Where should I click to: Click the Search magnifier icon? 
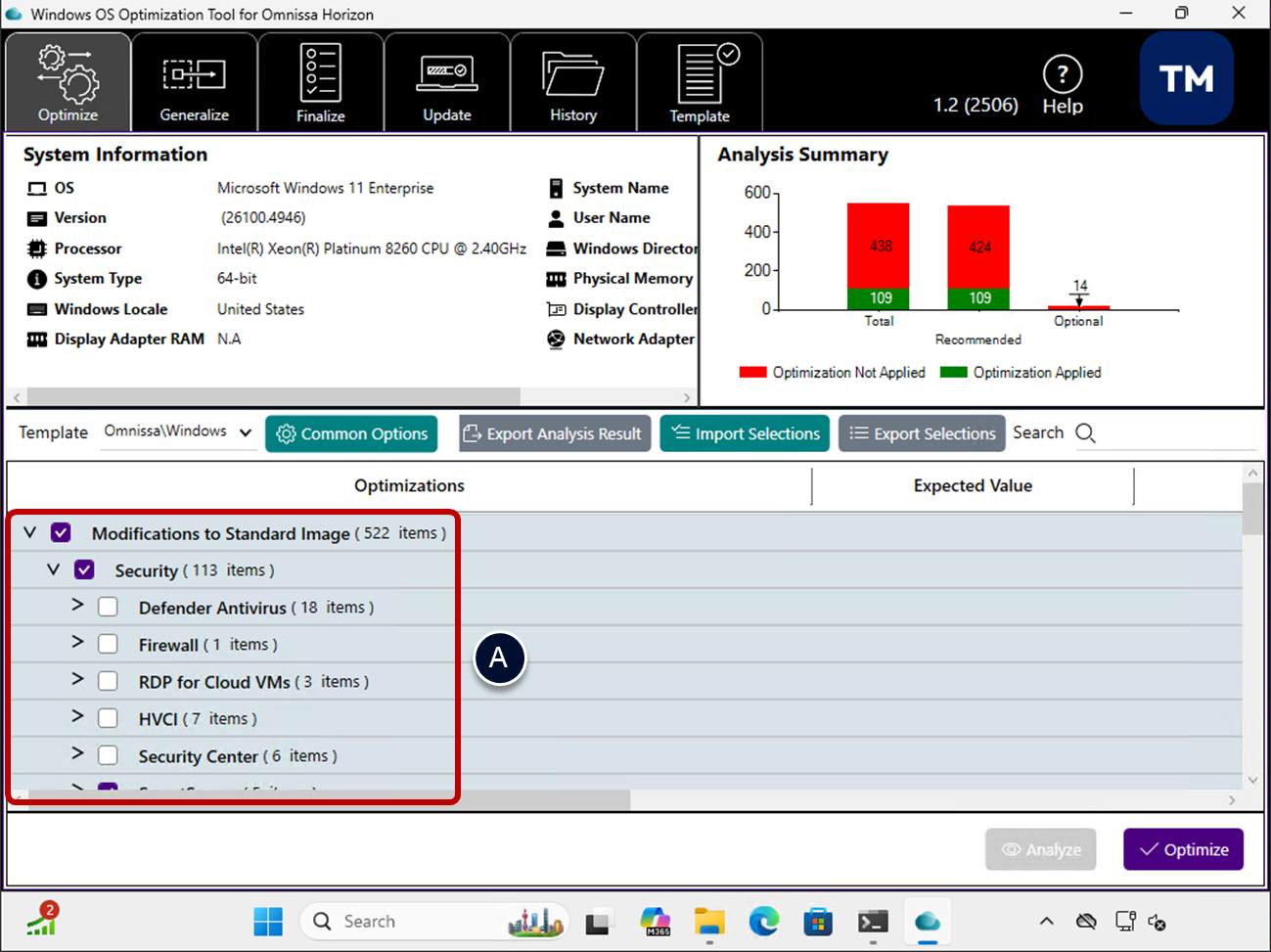pos(1085,433)
